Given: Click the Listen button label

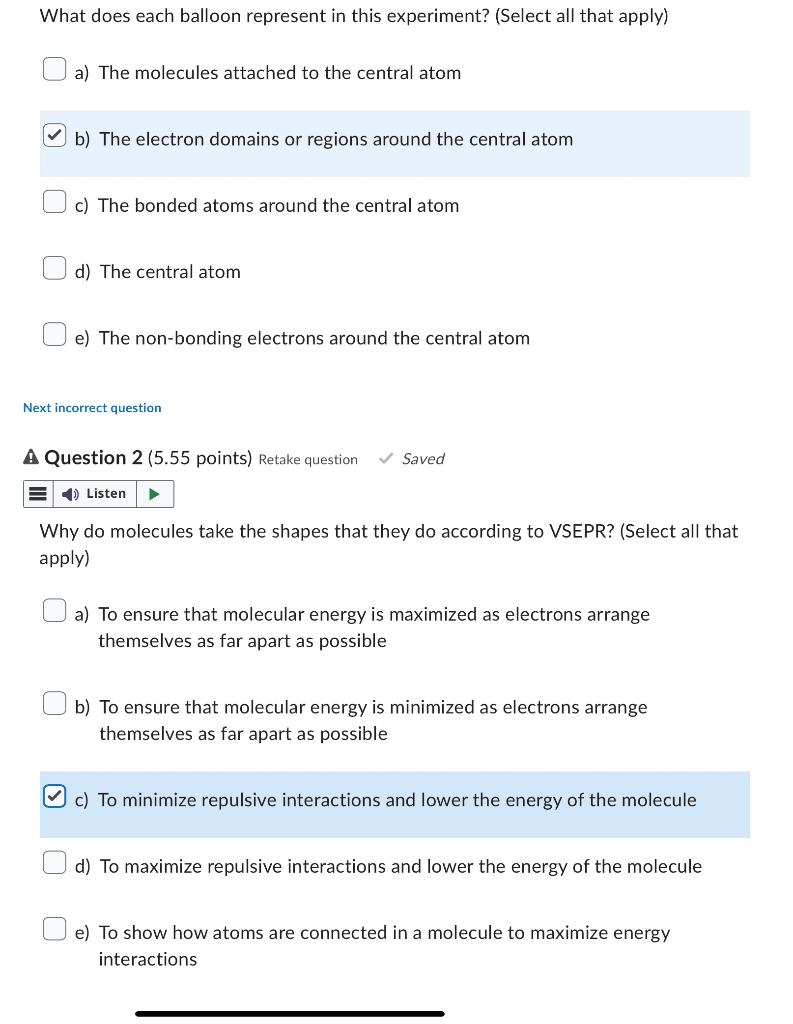Looking at the screenshot, I should pos(106,494).
